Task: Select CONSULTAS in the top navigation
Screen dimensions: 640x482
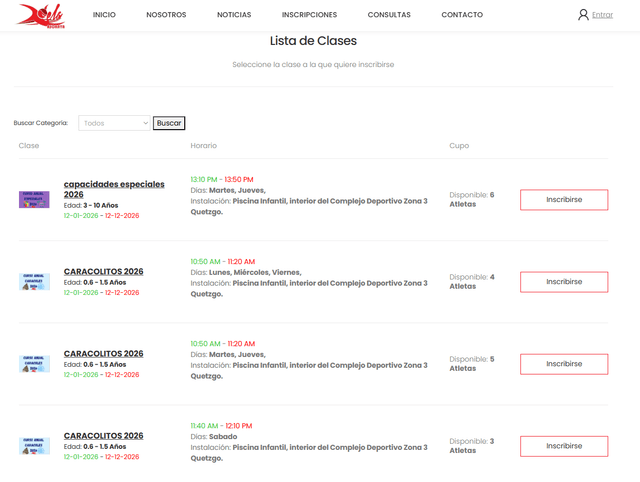Action: click(x=389, y=15)
